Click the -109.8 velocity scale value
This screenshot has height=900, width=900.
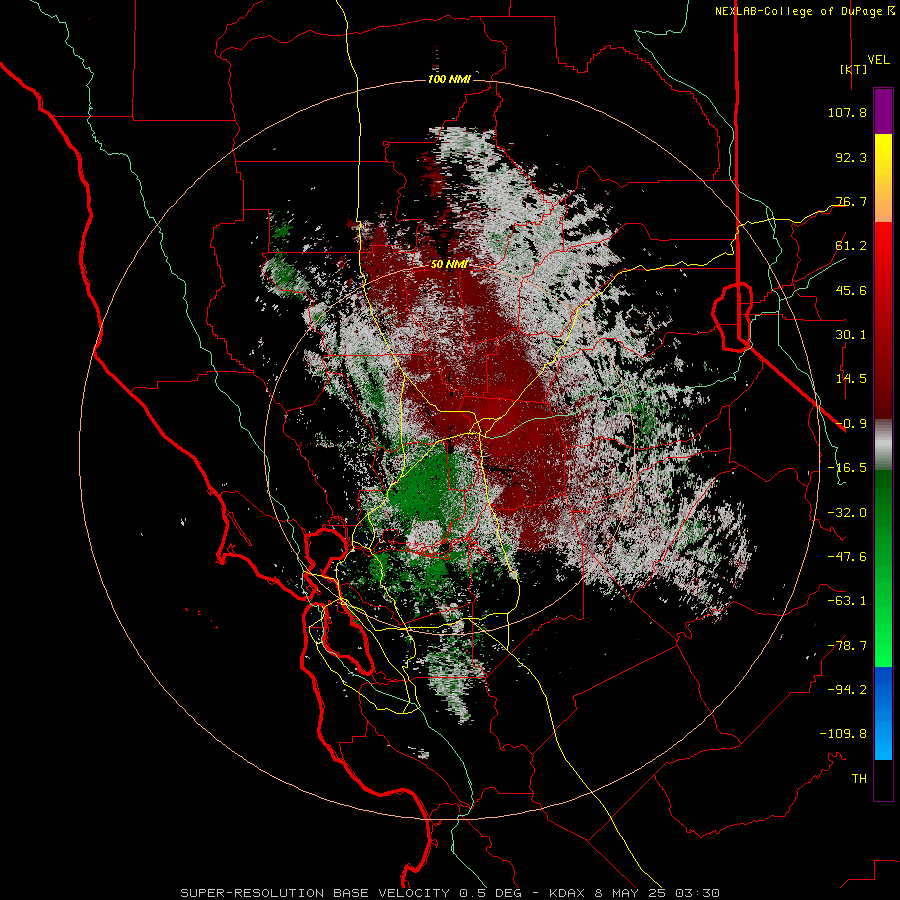pyautogui.click(x=843, y=734)
